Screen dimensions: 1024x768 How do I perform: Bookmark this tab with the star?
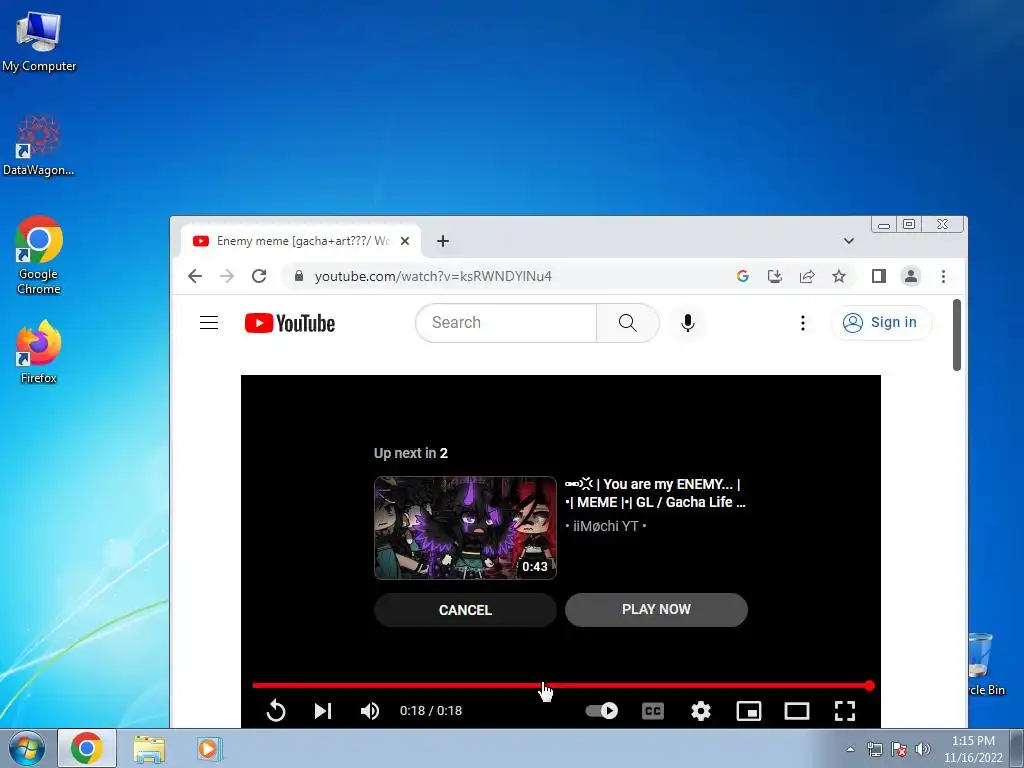pyautogui.click(x=839, y=276)
